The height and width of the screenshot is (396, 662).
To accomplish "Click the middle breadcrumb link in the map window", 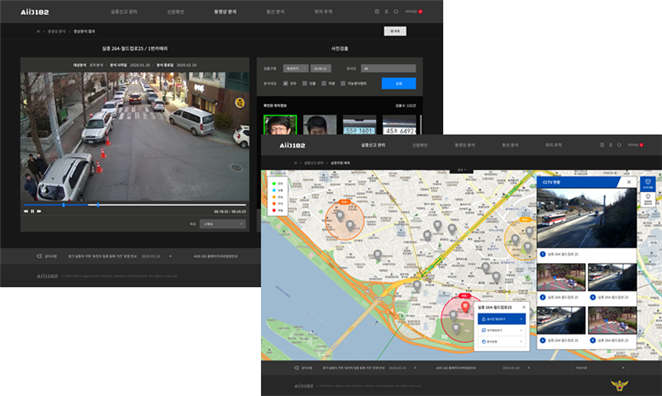I will coord(314,163).
